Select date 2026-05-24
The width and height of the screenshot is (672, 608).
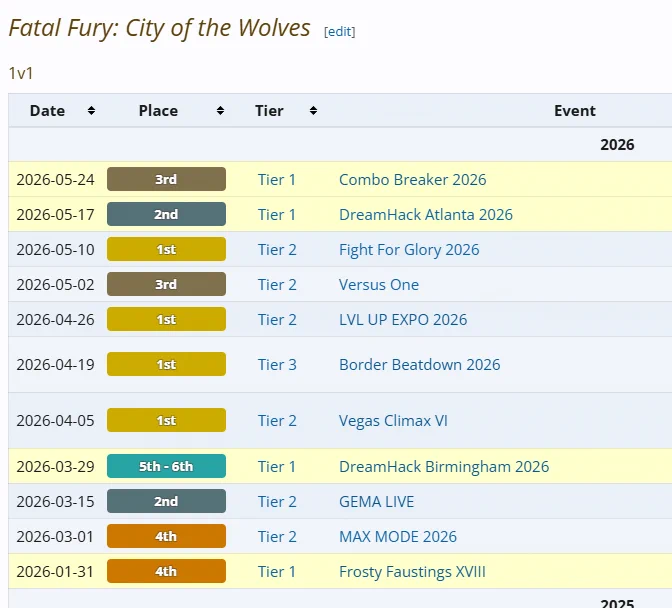point(55,180)
